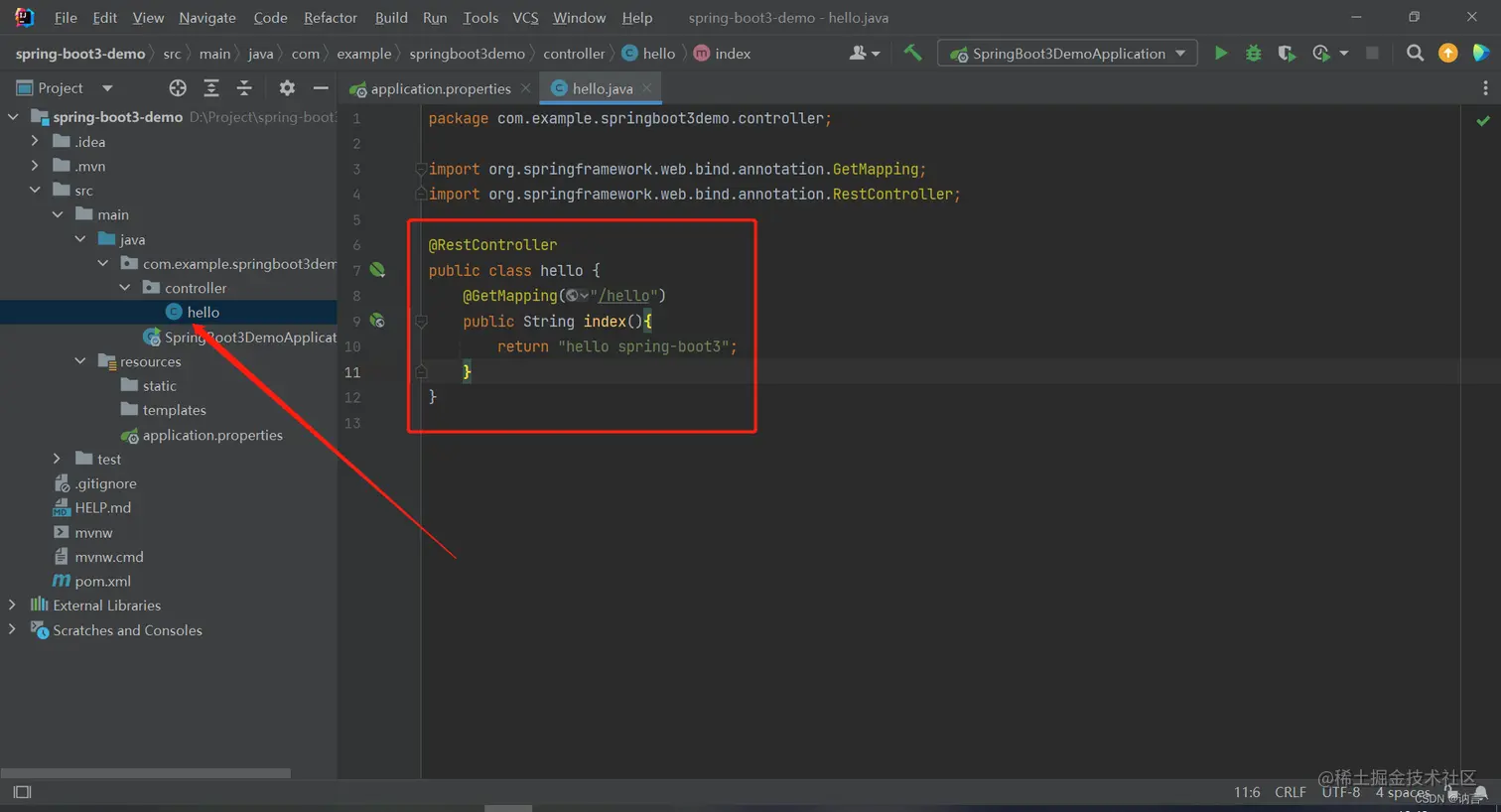Click the /hello URL link in code

(x=626, y=296)
